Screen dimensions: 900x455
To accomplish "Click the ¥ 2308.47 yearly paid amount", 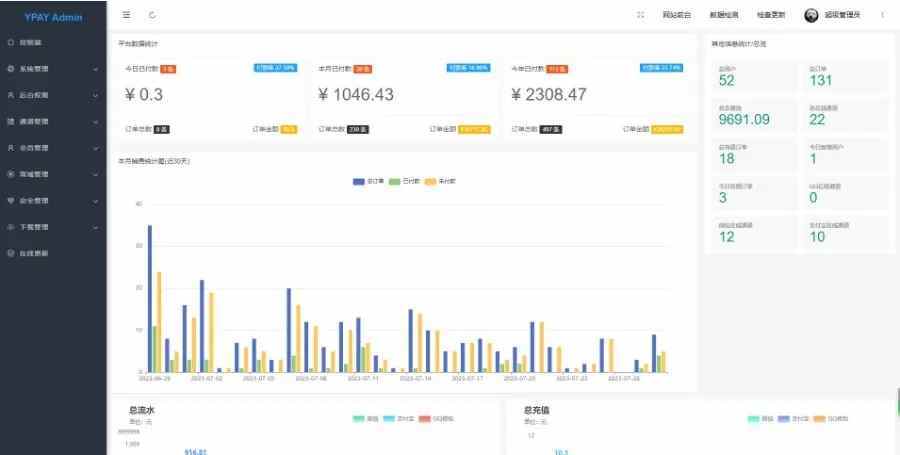I will coord(549,95).
